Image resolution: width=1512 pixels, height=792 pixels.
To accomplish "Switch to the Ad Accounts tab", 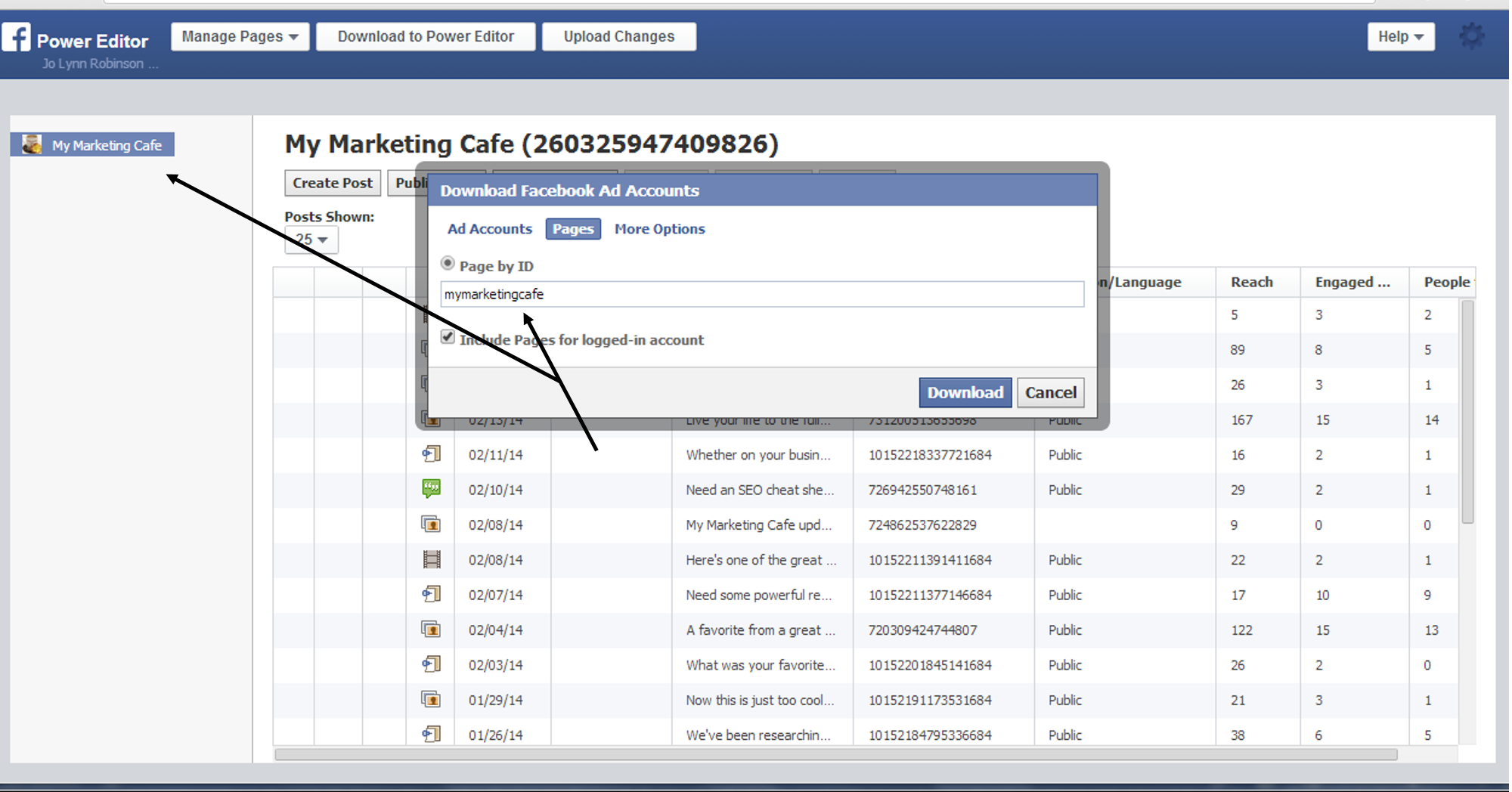I will (x=490, y=229).
